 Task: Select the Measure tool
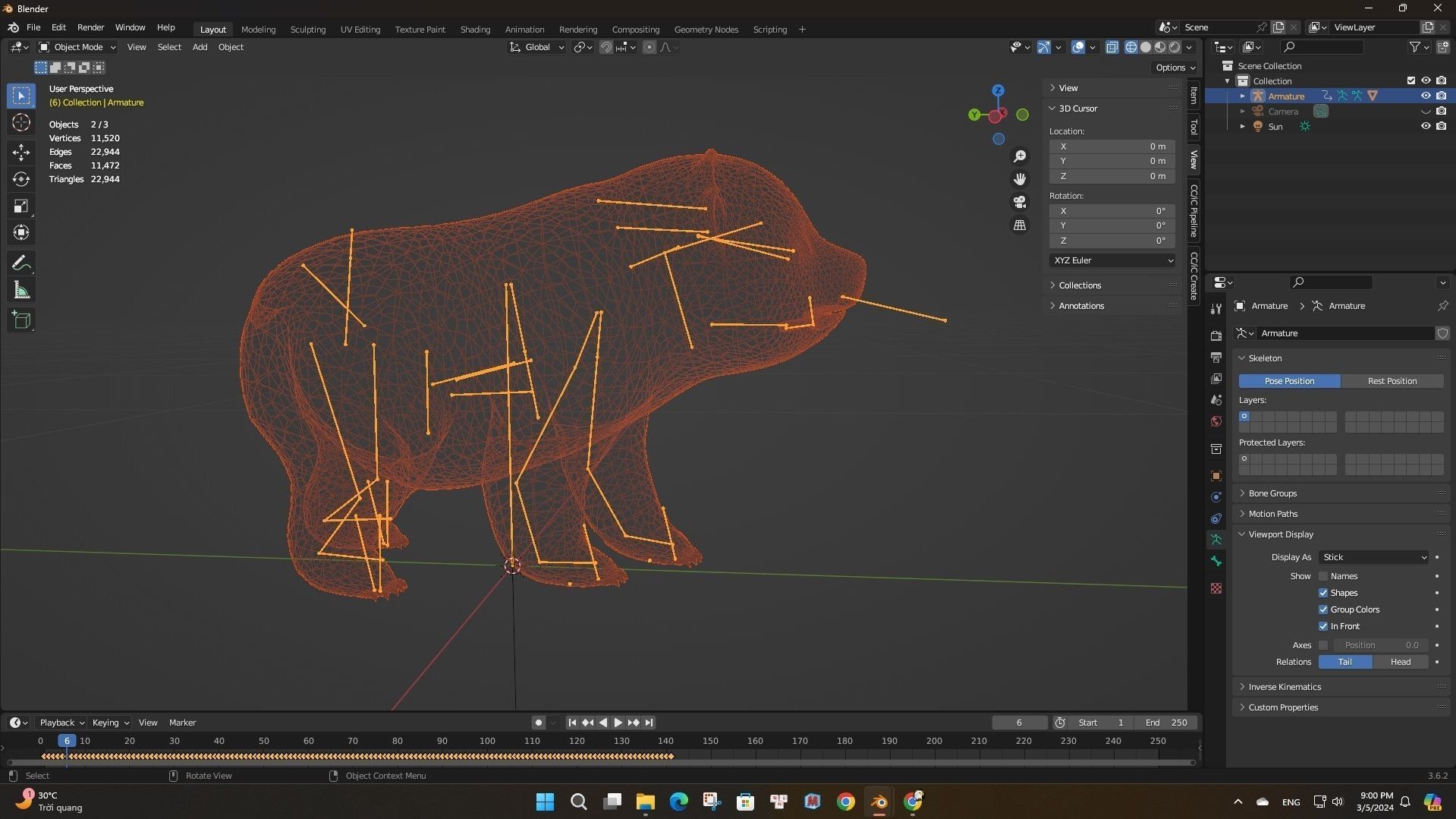(x=21, y=290)
